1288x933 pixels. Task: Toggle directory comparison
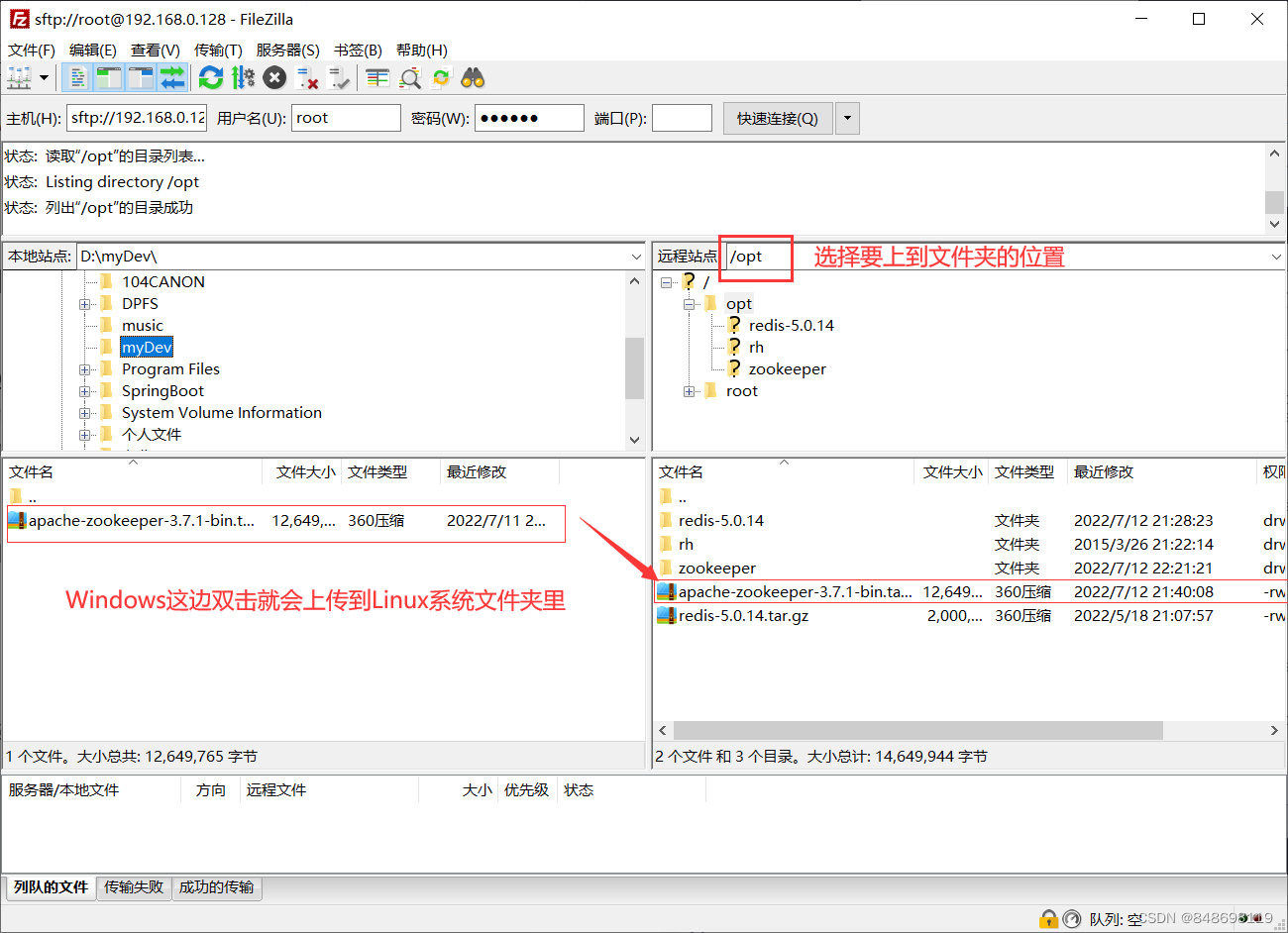coord(409,77)
